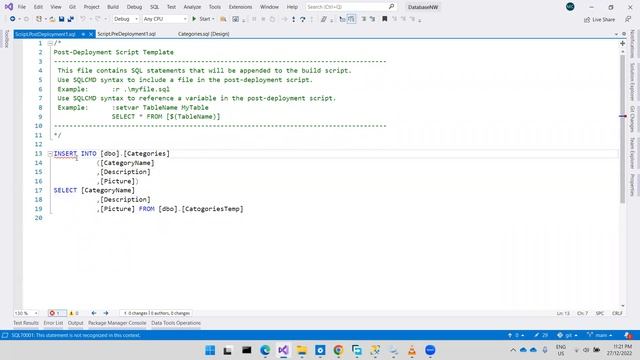Click the notifications bell in status bar
Viewport: 640px width, 360px height.
click(628, 335)
